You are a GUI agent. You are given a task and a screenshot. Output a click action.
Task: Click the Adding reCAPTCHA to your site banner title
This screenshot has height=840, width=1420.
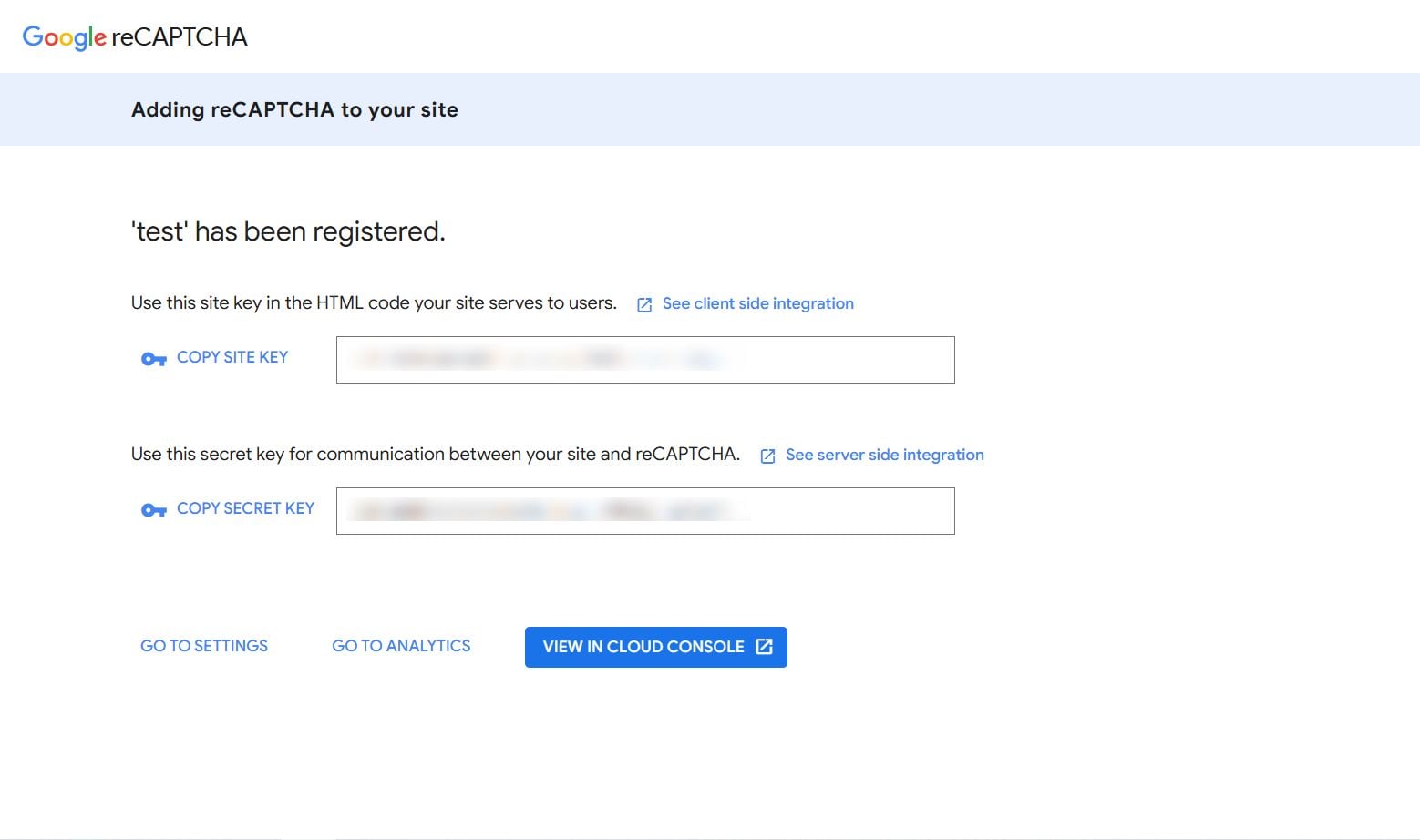coord(294,109)
